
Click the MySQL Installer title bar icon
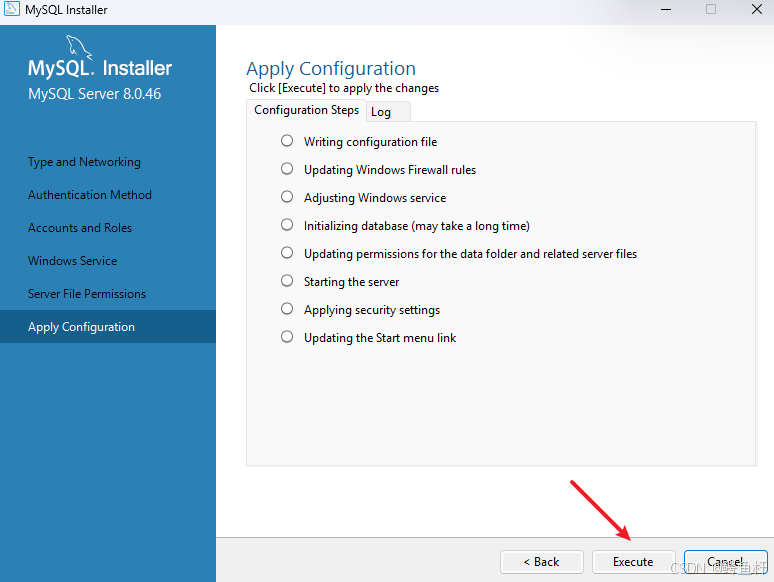[12, 9]
